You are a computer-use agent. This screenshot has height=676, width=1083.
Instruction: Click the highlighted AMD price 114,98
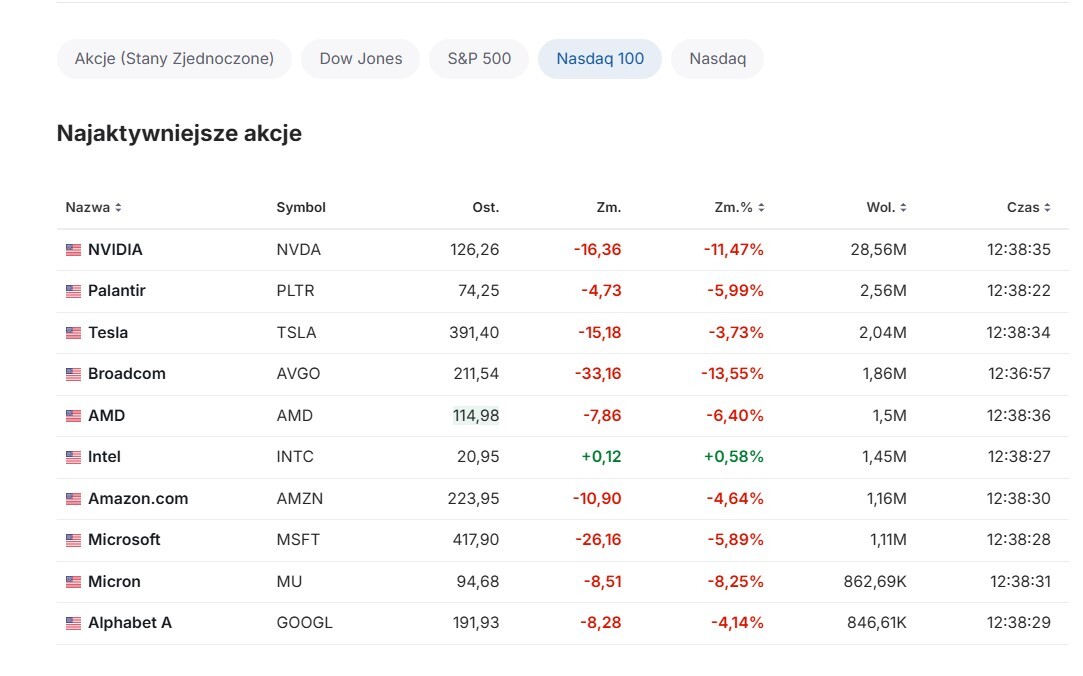tap(476, 416)
